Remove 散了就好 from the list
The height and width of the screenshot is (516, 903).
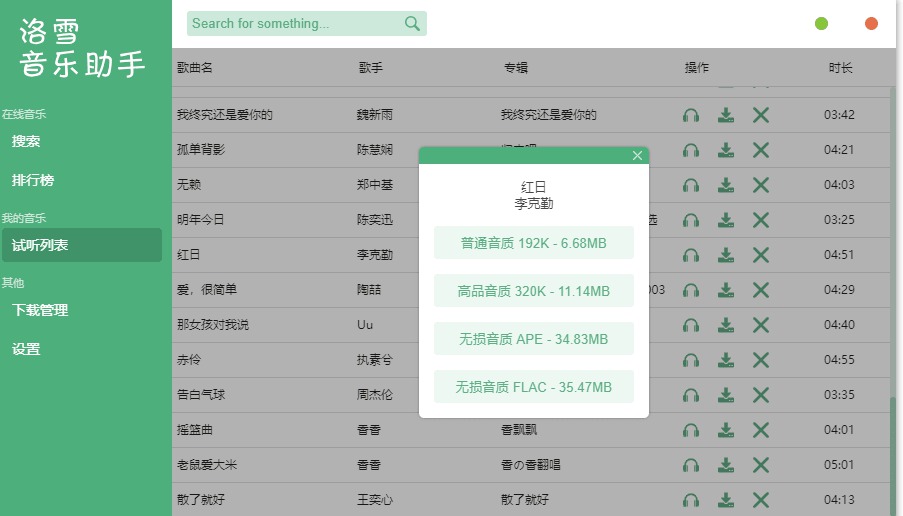coord(761,500)
